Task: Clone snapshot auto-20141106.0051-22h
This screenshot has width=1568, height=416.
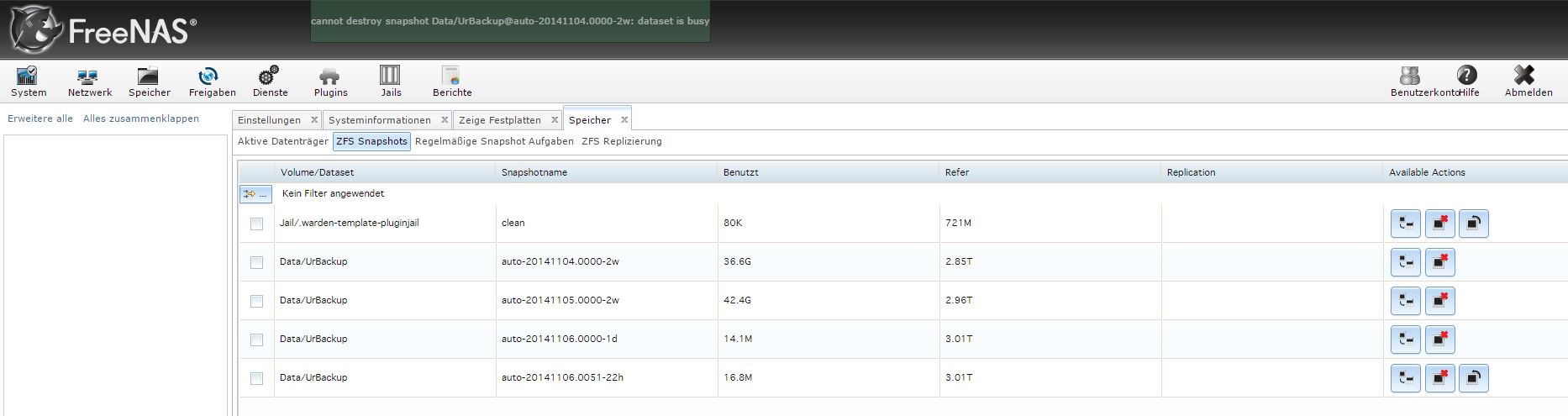Action: (1405, 378)
